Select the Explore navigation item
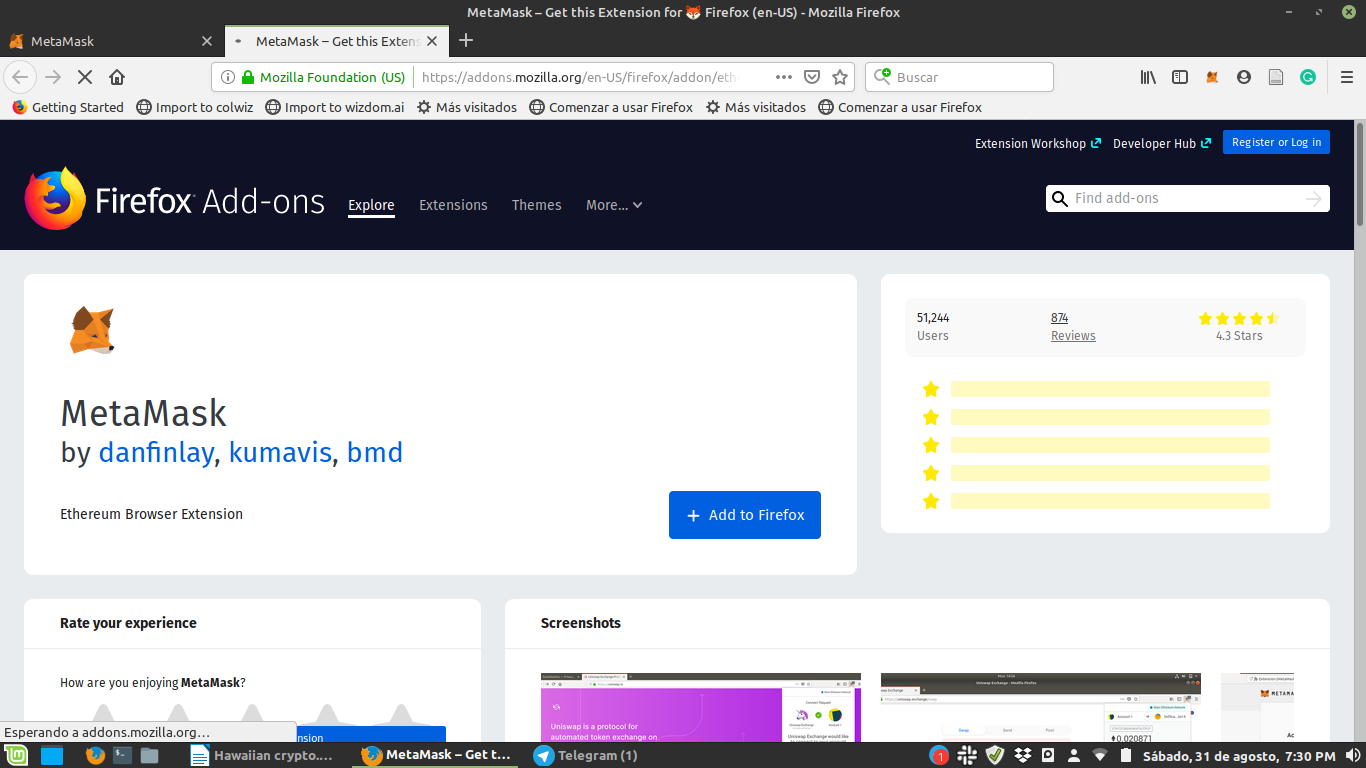The height and width of the screenshot is (768, 1366). (371, 205)
